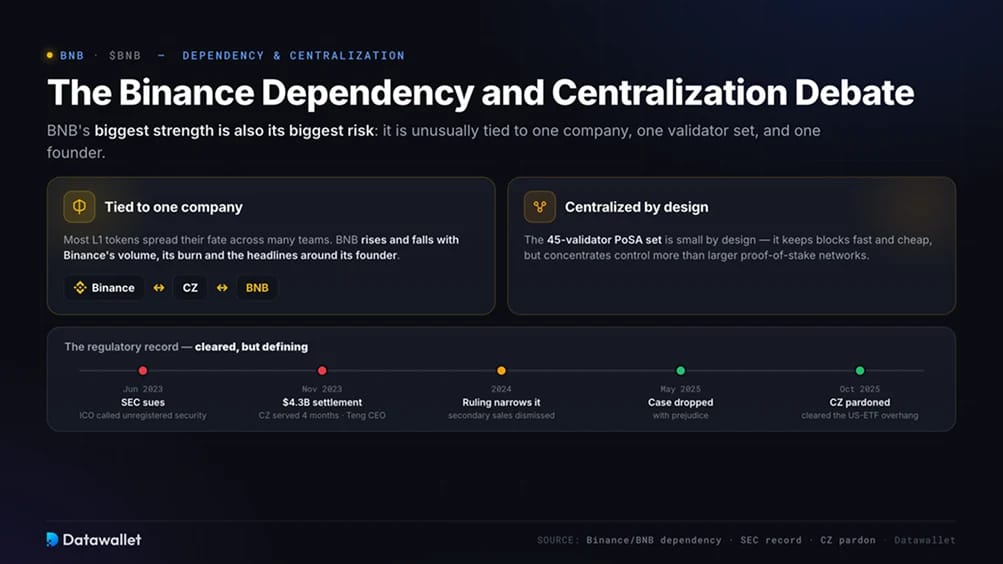
Task: Click the 'SEC sues' event label
Action: click(143, 402)
